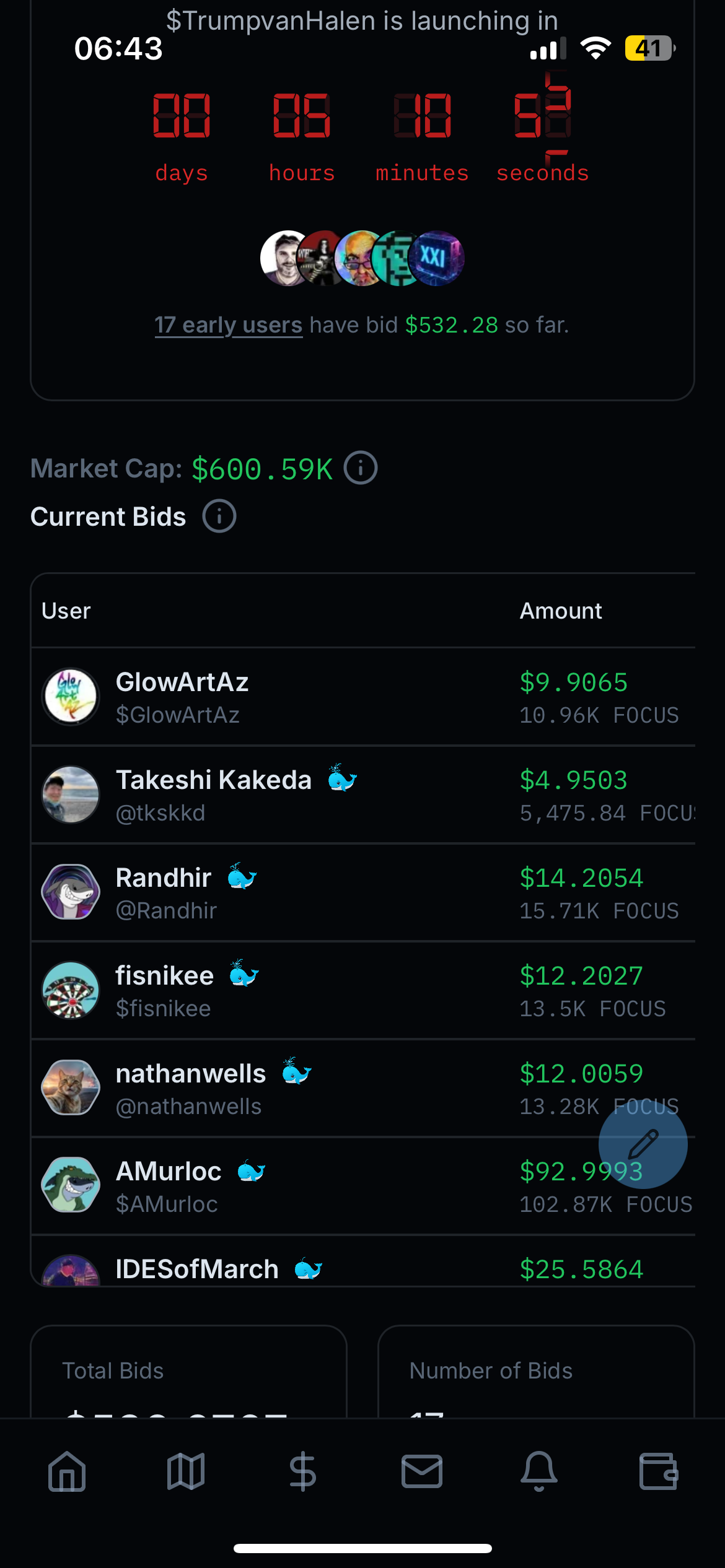Select the dollar sign tab icon

pyautogui.click(x=303, y=1471)
